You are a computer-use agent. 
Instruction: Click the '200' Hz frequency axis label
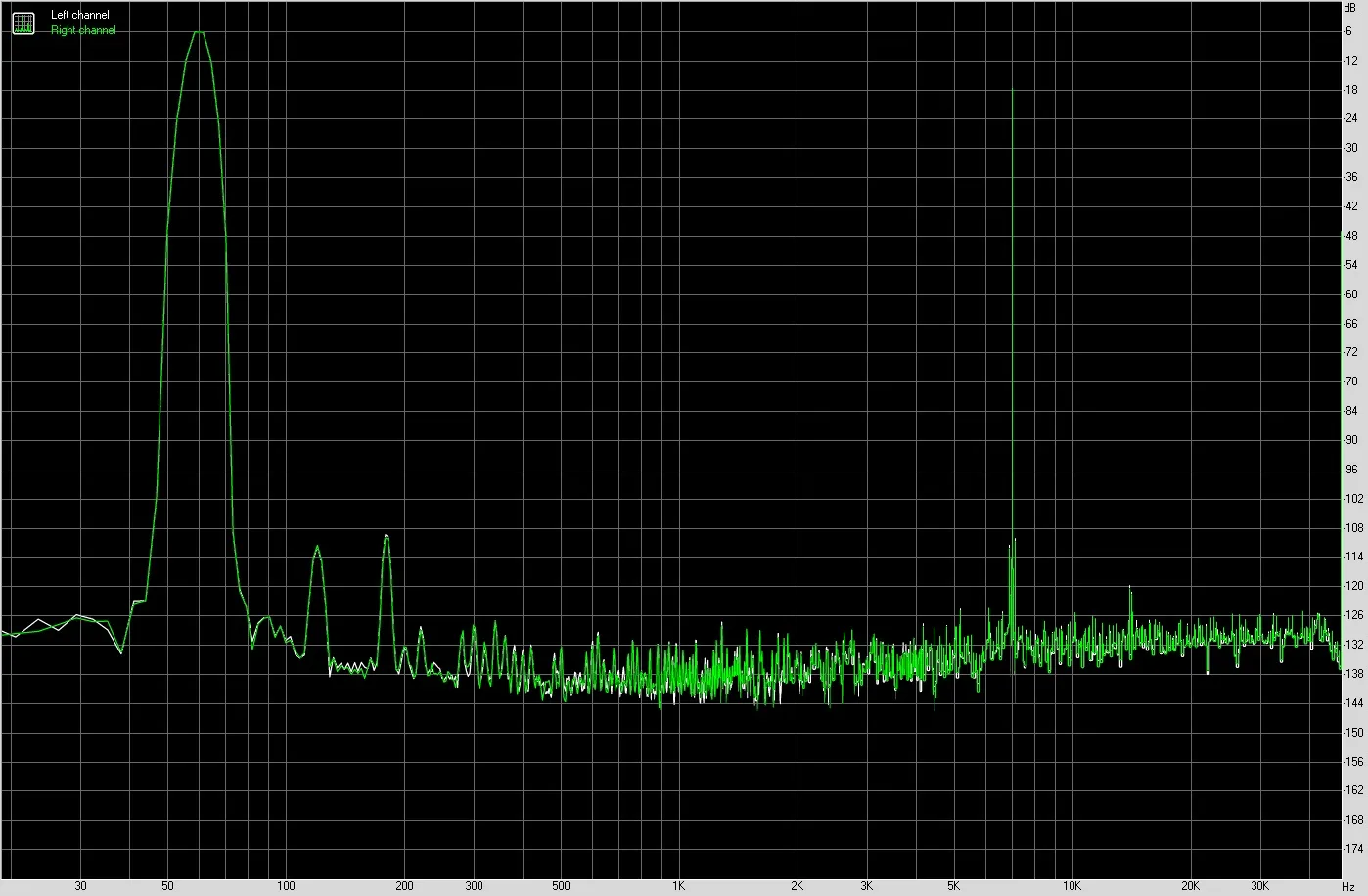(404, 886)
